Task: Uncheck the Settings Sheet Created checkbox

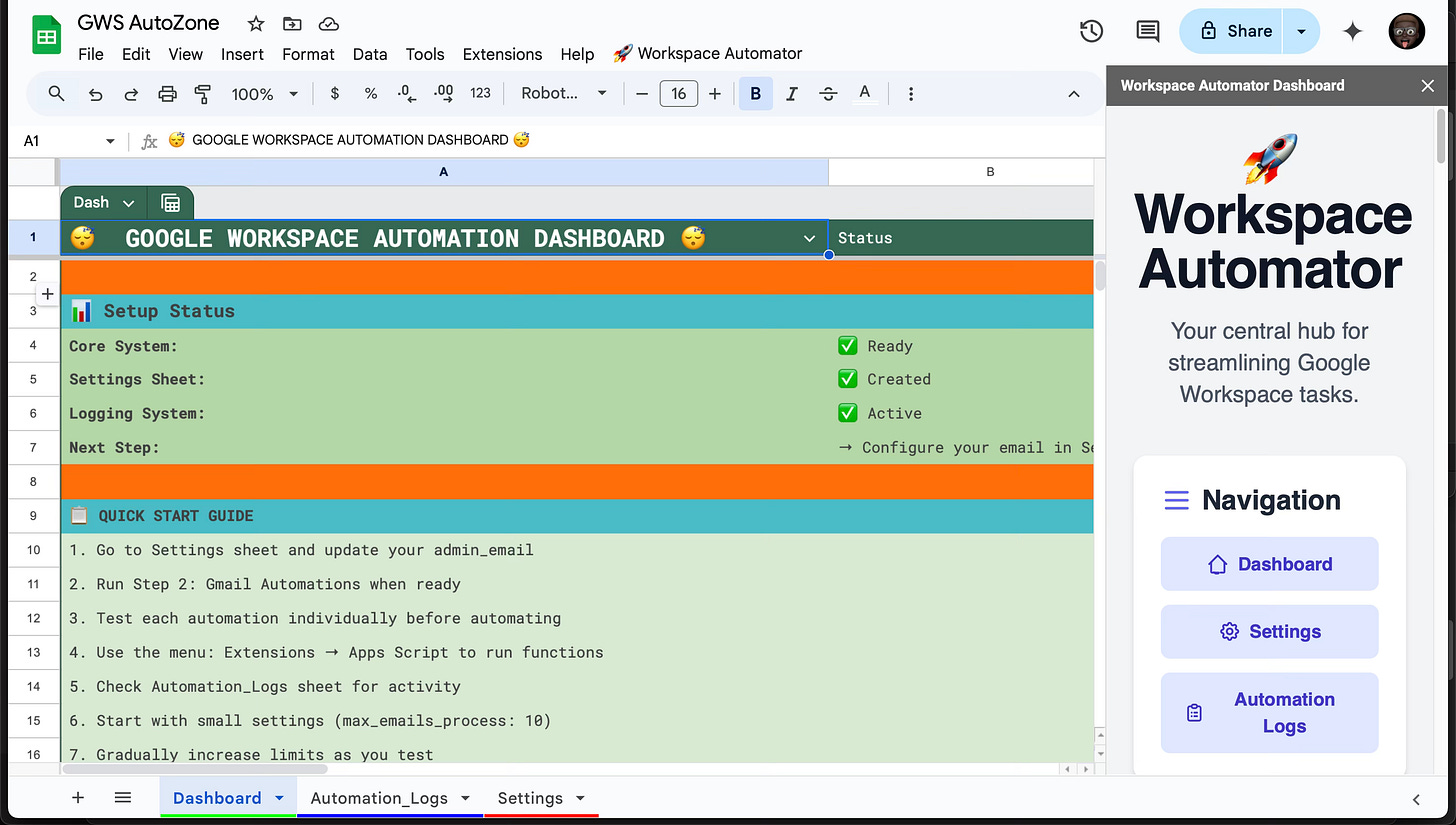Action: tap(847, 379)
